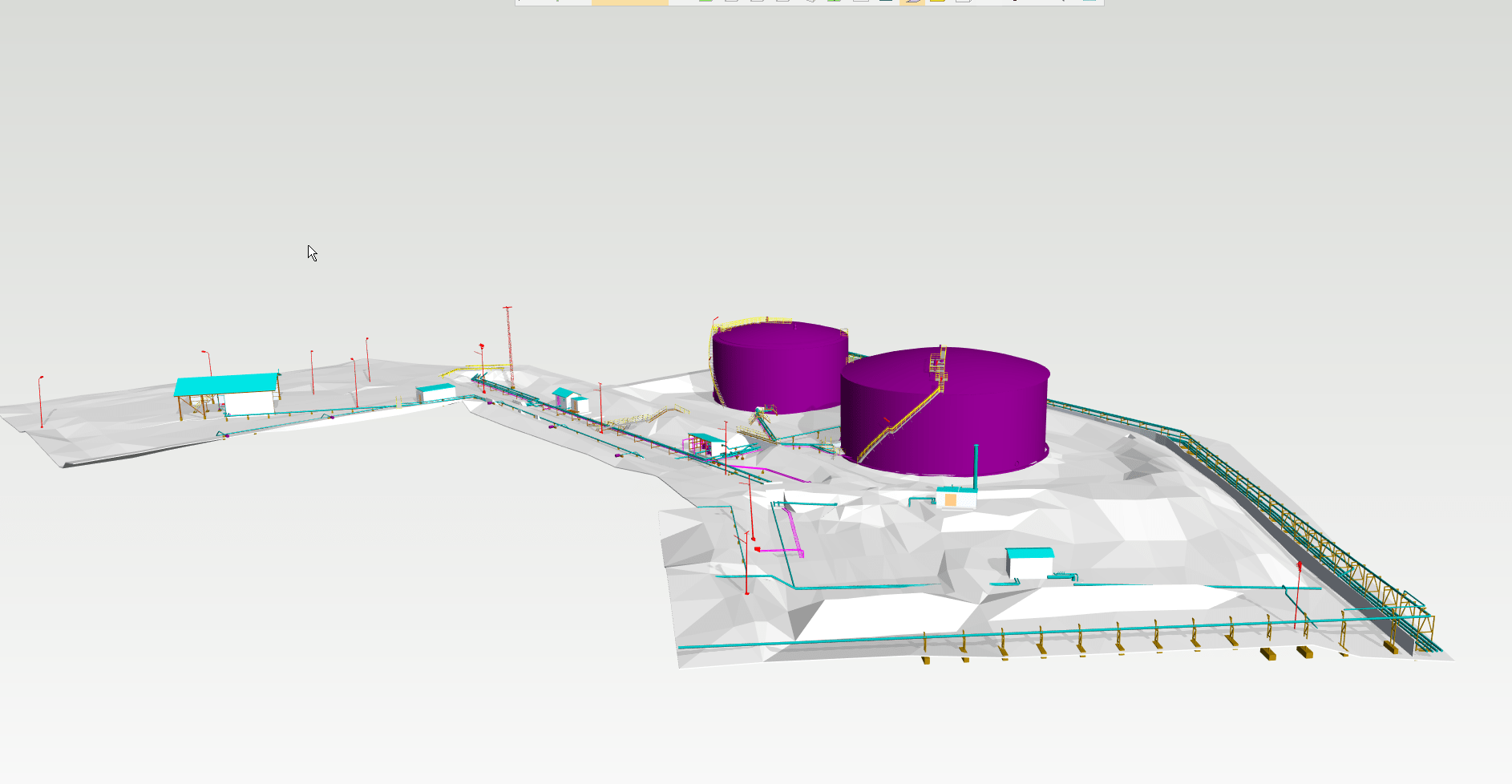
Task: Select the leftmost red light pole
Action: point(41,402)
